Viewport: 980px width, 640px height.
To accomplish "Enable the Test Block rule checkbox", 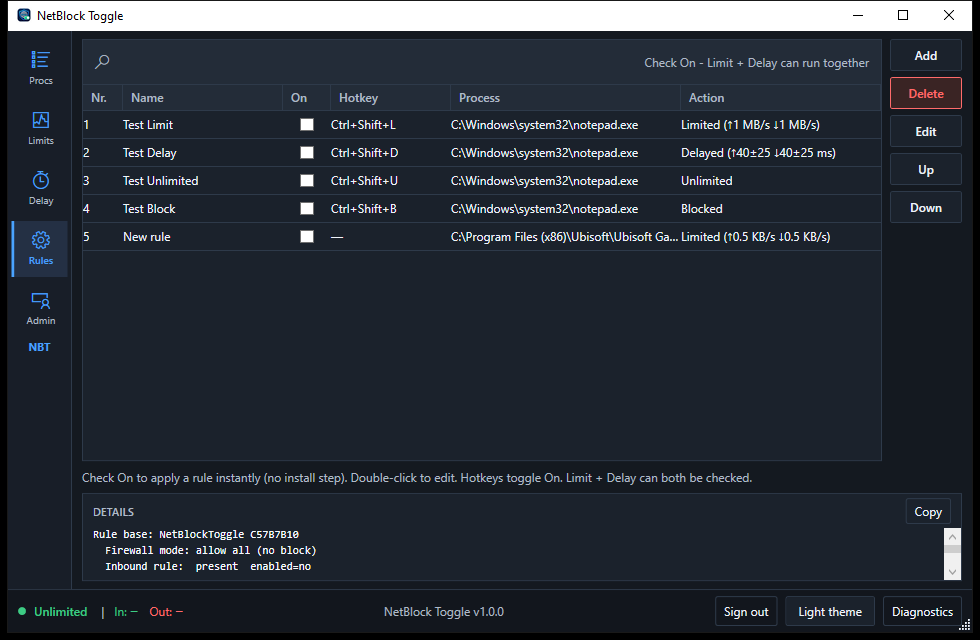I will coord(307,208).
